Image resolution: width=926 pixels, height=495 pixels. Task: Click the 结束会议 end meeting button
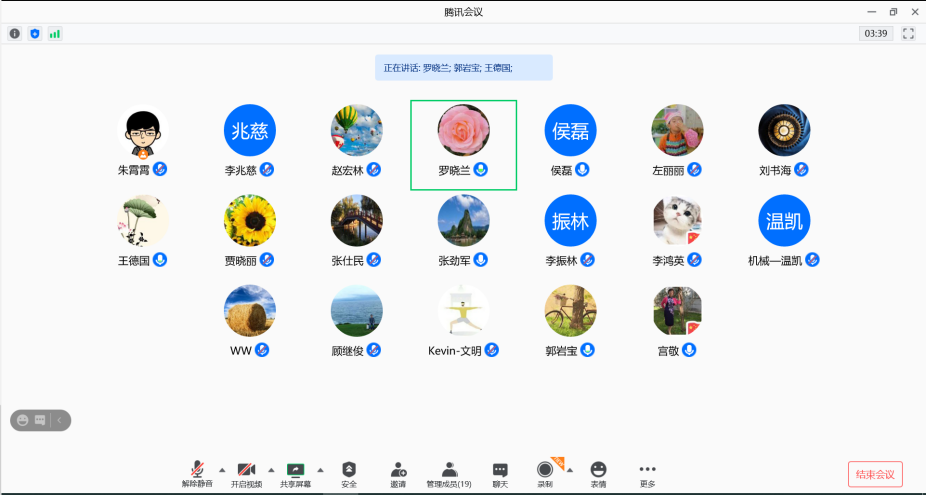point(875,474)
